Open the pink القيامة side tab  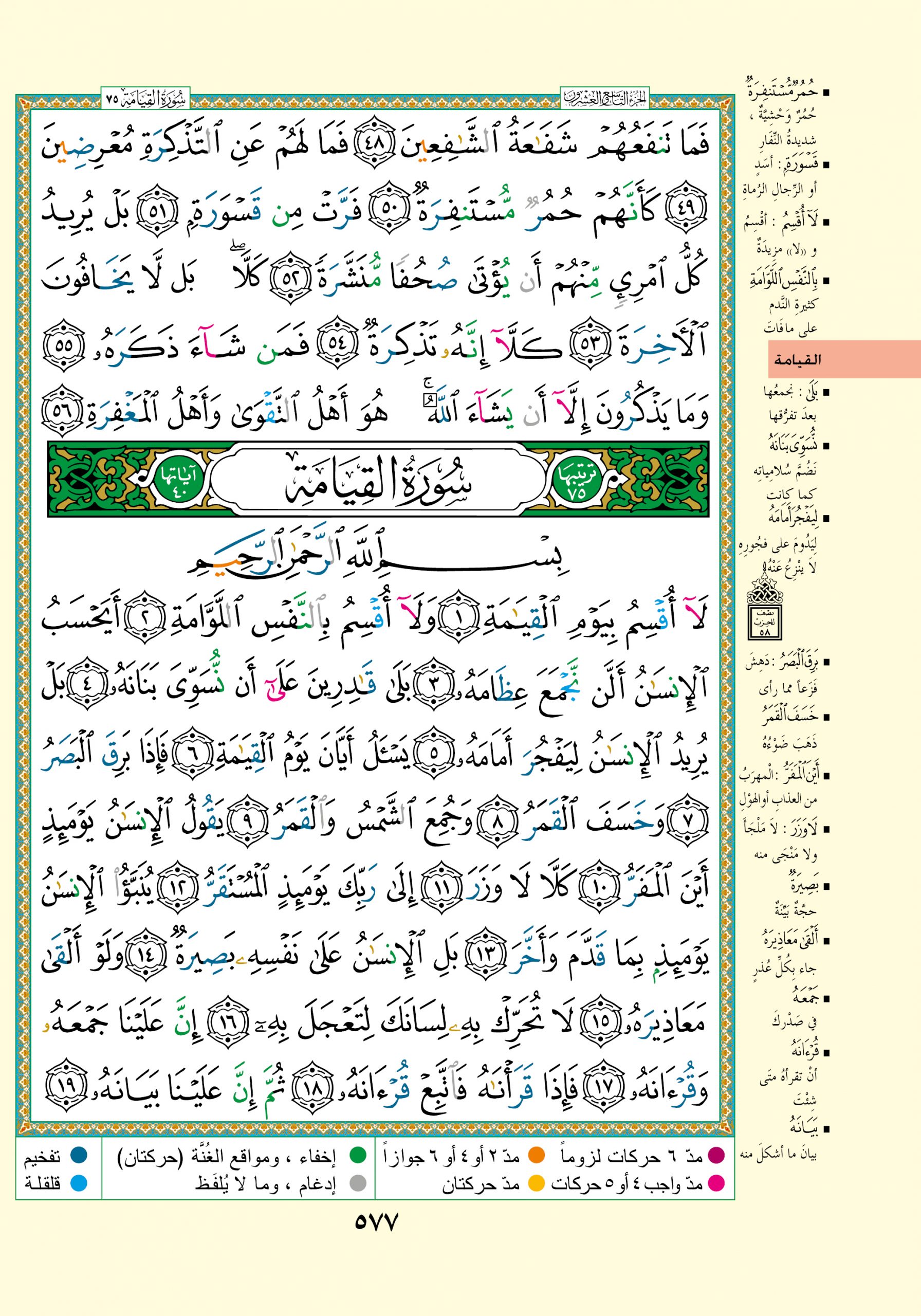pyautogui.click(x=843, y=359)
